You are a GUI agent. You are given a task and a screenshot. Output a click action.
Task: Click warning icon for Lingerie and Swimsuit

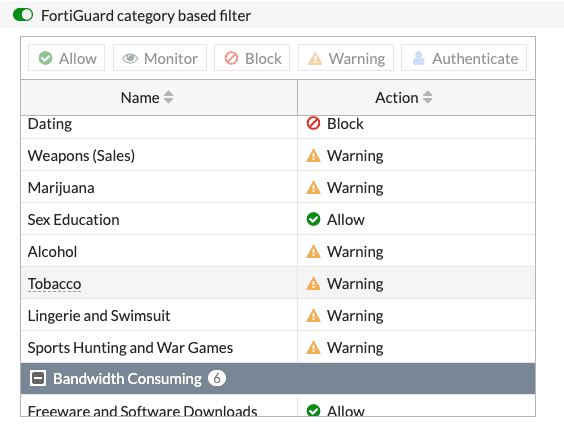click(x=313, y=315)
